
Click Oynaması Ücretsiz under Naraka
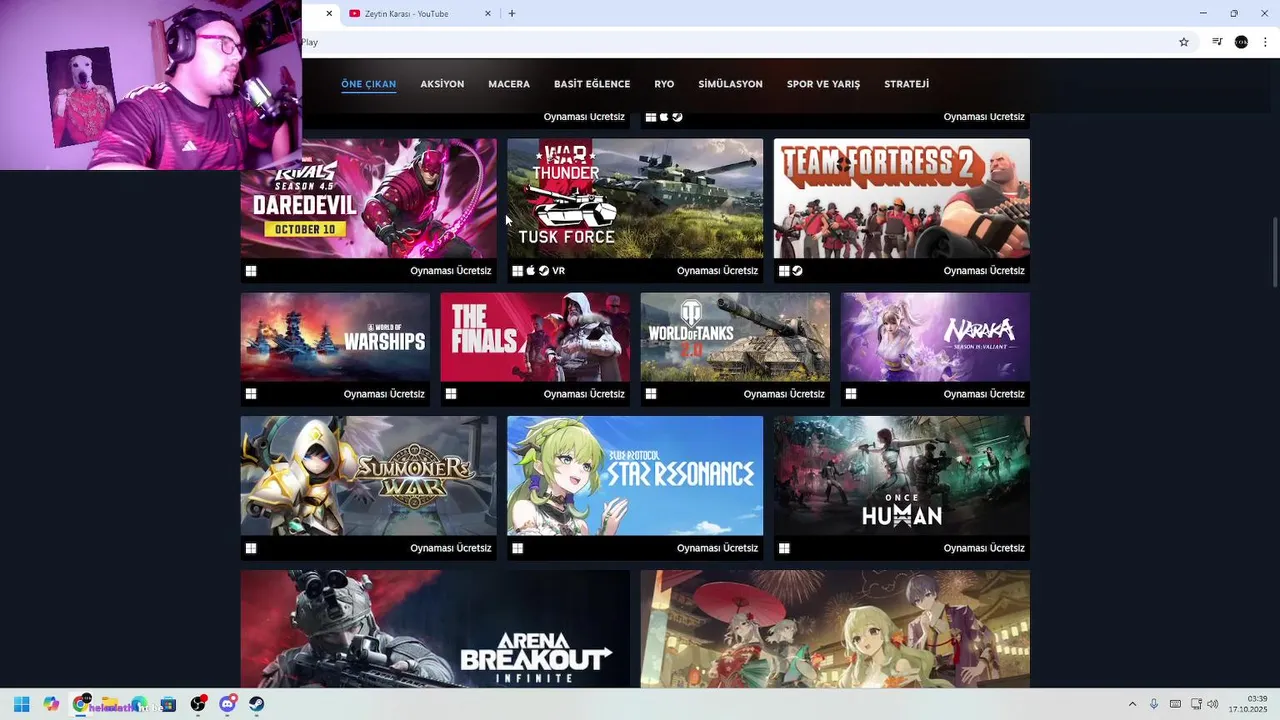point(984,394)
